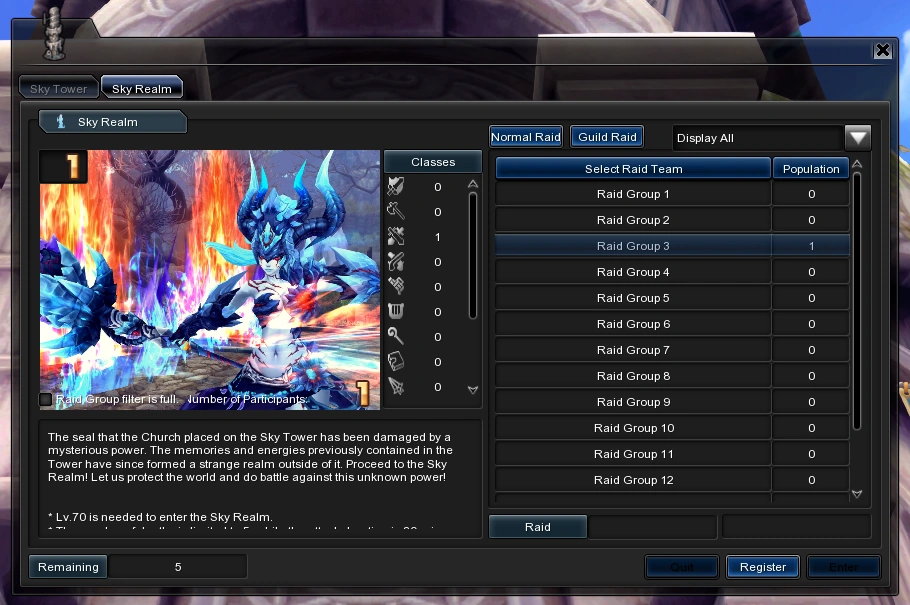Viewport: 910px width, 605px height.
Task: Click the Raid button below the list
Action: pos(537,527)
